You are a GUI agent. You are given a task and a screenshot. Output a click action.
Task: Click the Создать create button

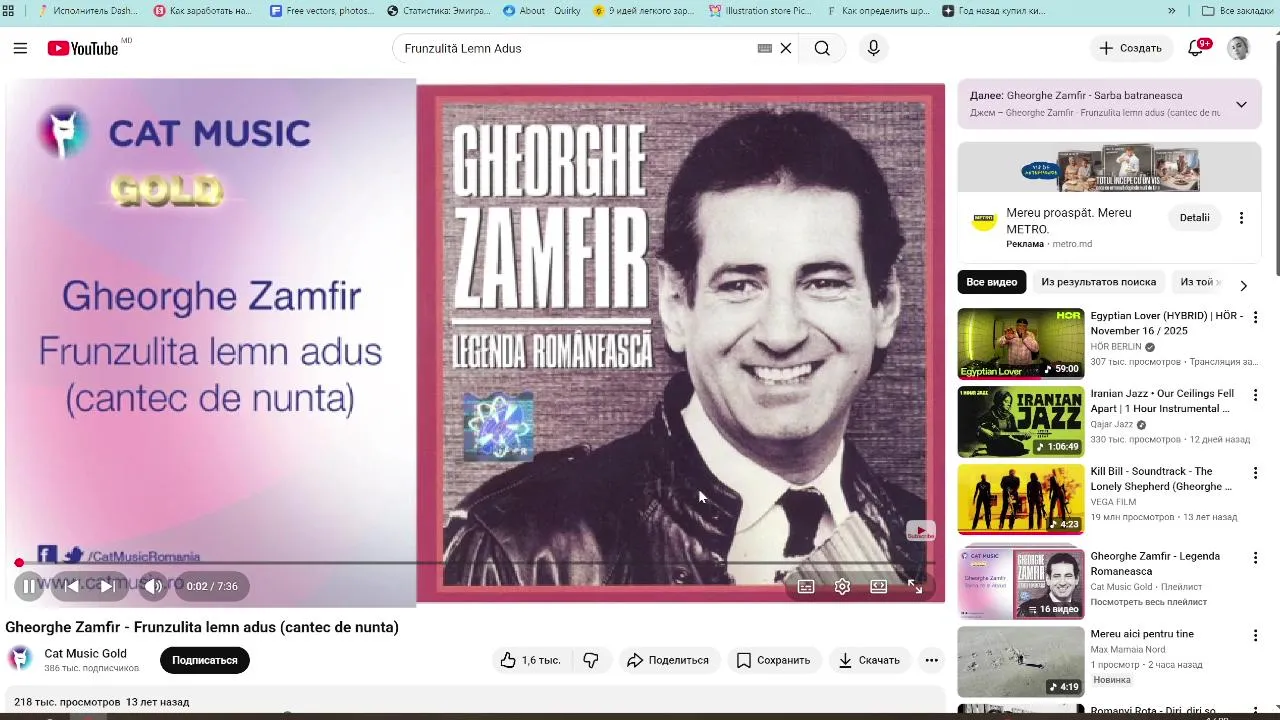point(1130,48)
